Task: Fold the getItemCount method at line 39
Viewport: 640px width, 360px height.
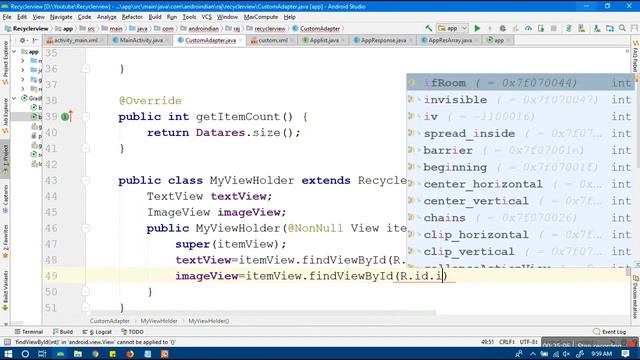Action: coord(85,117)
